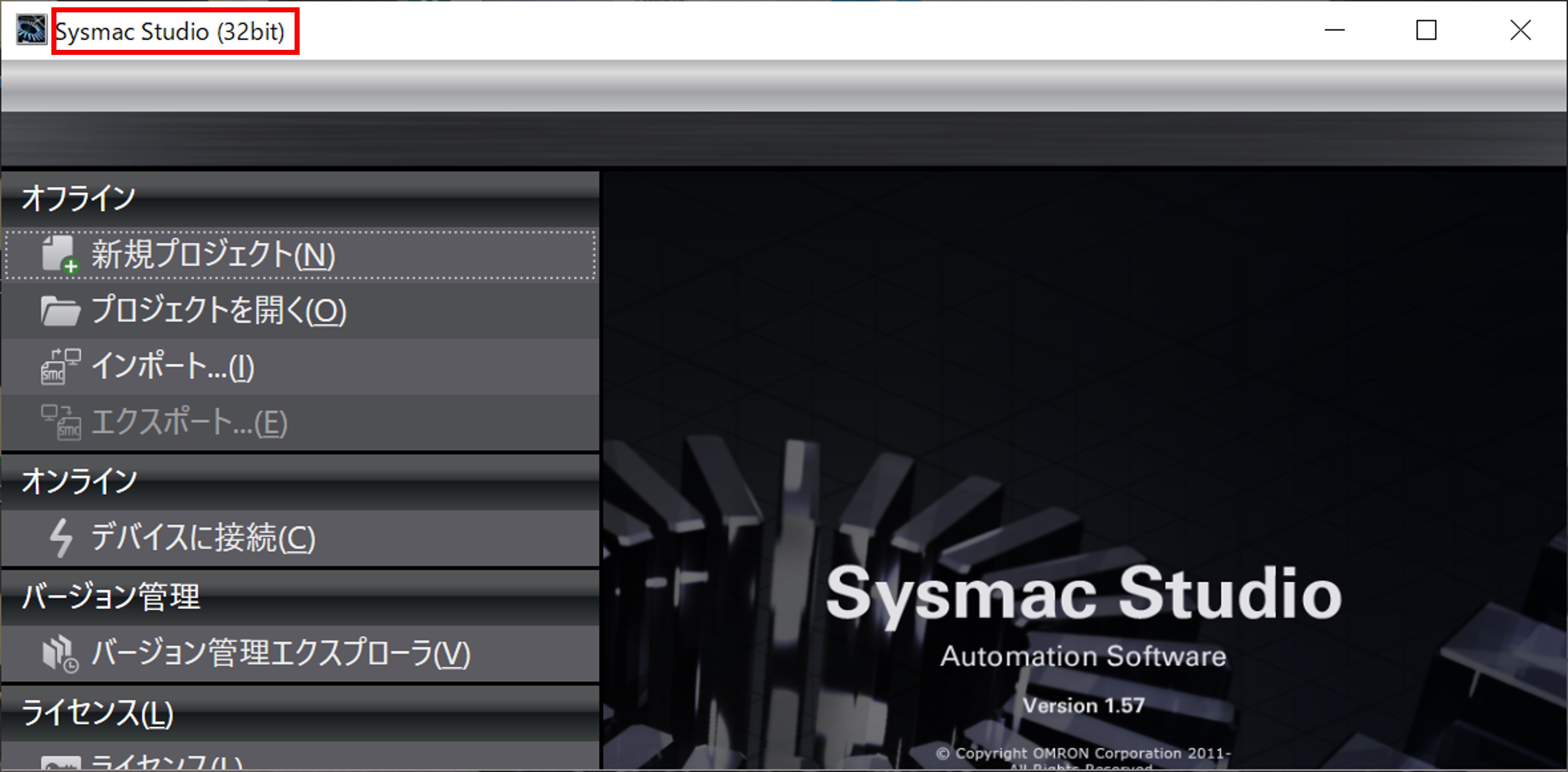Click the オフライン section header
The height and width of the screenshot is (772, 1568).
(x=300, y=198)
